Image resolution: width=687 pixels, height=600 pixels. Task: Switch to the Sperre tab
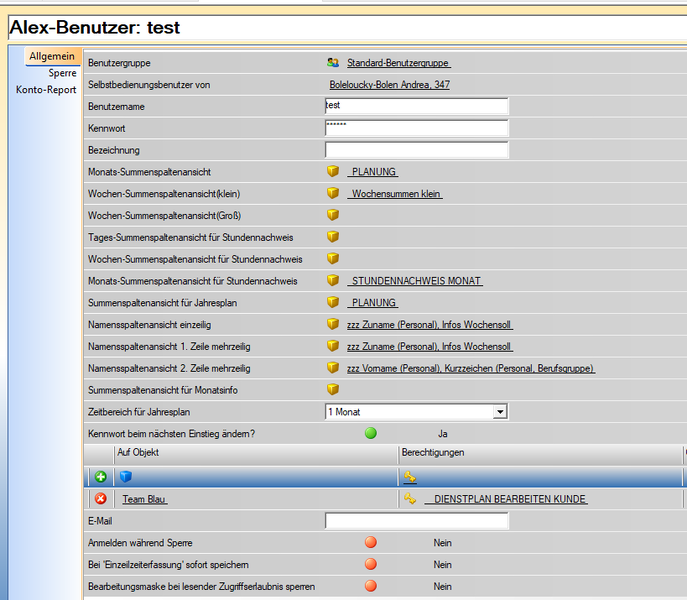click(62, 73)
